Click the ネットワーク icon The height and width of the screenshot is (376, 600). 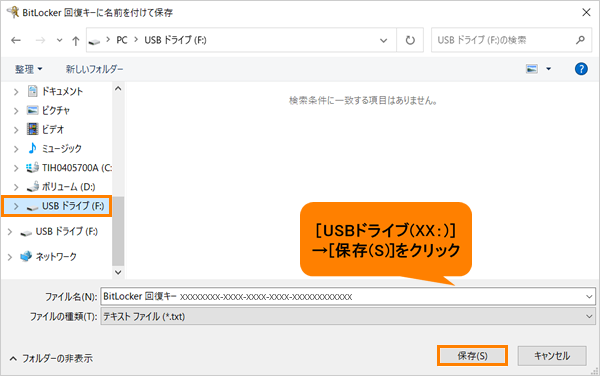(26, 256)
